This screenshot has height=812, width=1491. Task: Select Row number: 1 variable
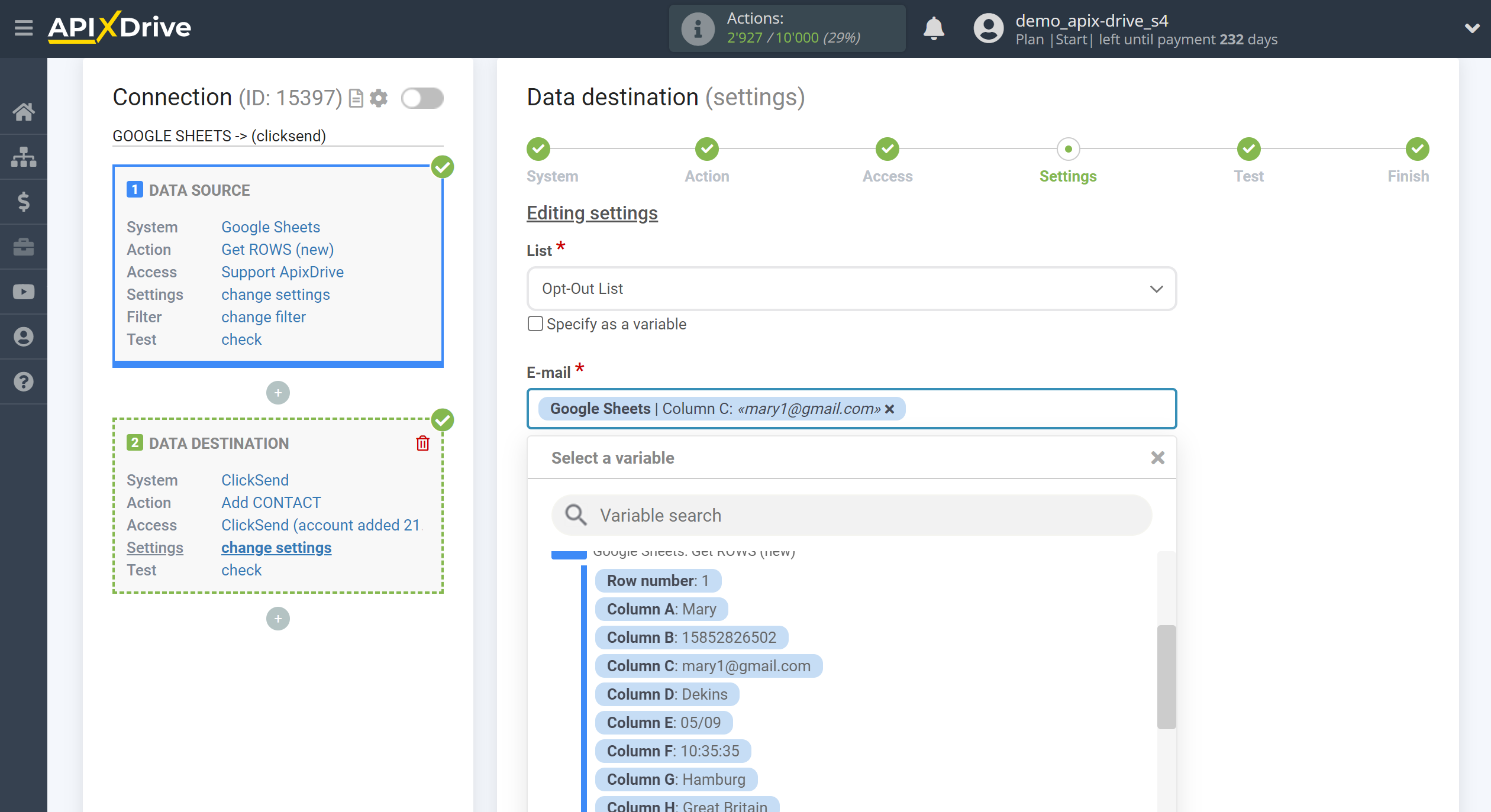point(658,581)
